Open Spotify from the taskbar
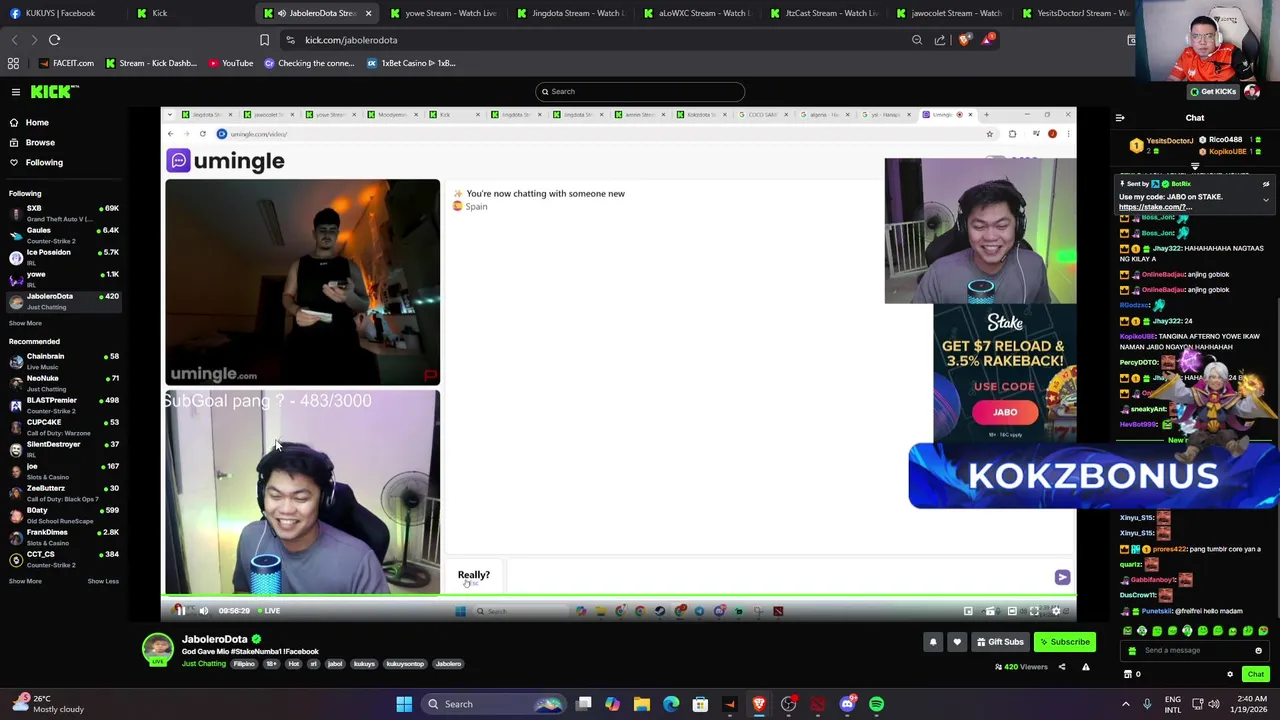 pos(876,704)
